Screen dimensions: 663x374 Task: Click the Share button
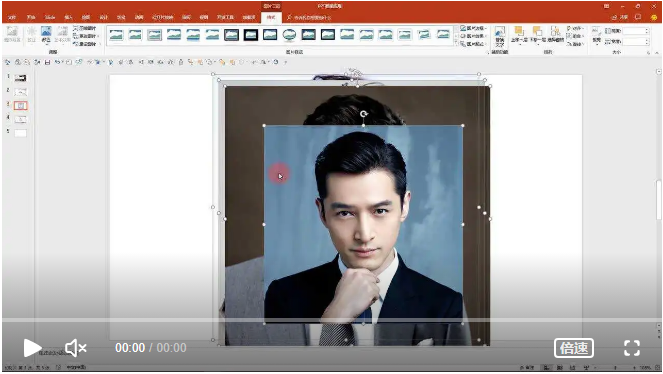[x=619, y=17]
